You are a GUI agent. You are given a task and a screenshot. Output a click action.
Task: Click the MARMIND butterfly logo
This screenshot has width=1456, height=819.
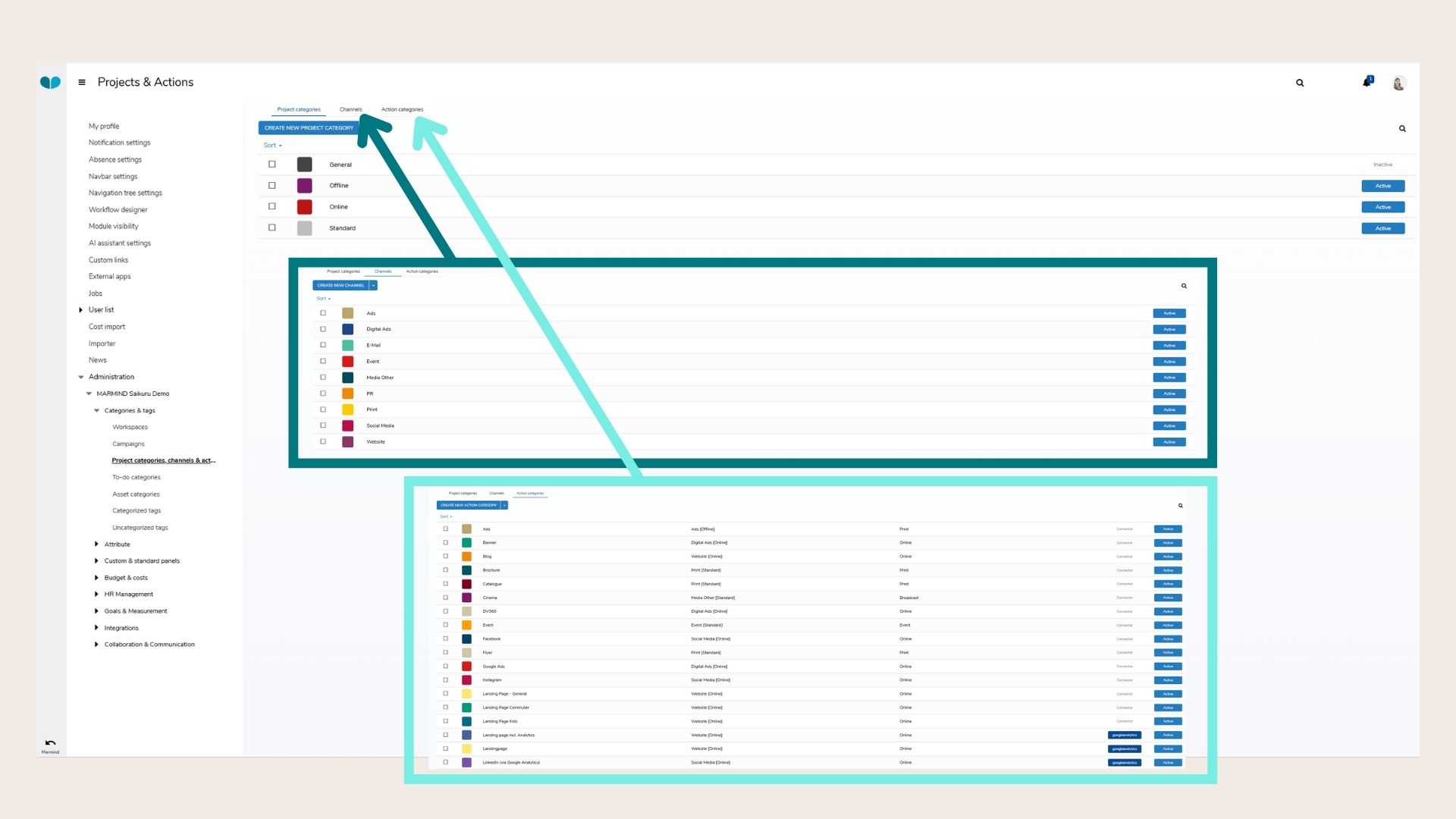[50, 82]
